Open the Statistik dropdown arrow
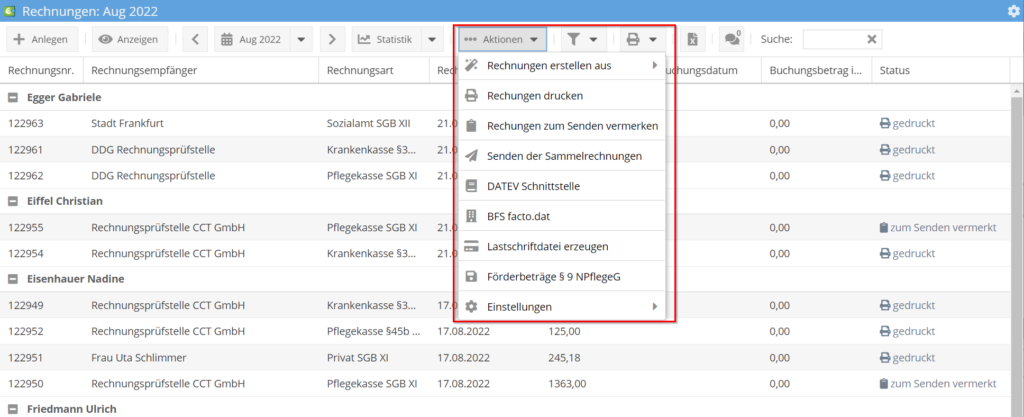Image resolution: width=1024 pixels, height=417 pixels. [x=431, y=39]
